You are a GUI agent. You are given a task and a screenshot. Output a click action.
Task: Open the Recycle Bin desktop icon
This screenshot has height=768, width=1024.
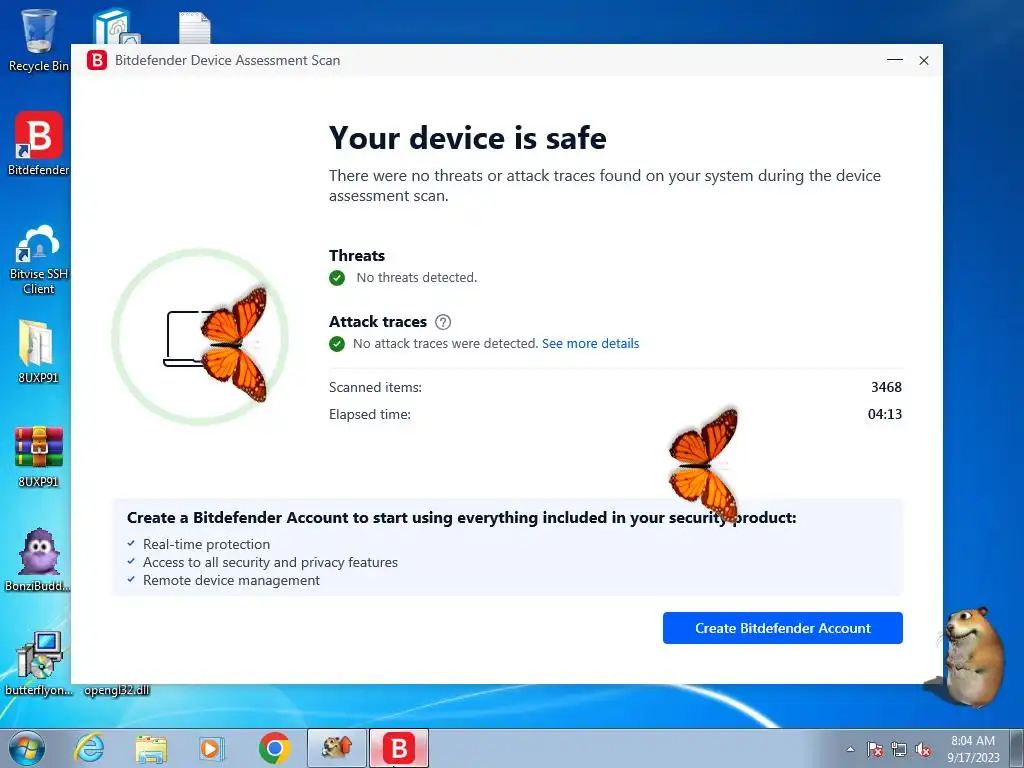pos(39,39)
